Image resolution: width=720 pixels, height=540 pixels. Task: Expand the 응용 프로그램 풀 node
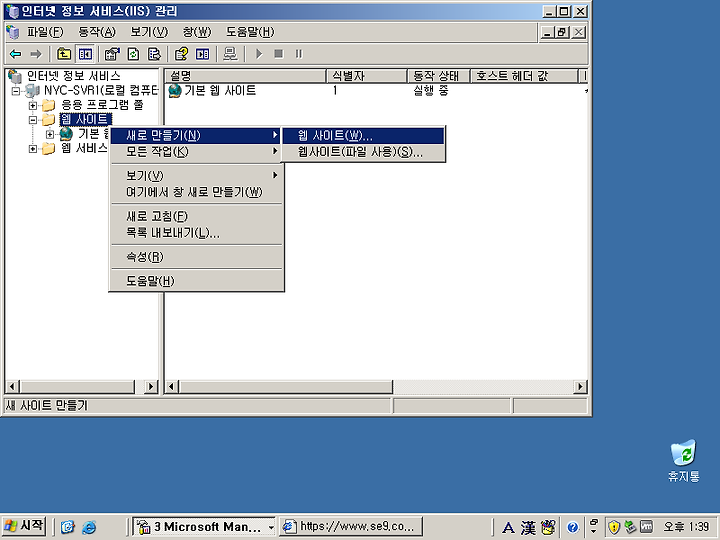coord(33,106)
